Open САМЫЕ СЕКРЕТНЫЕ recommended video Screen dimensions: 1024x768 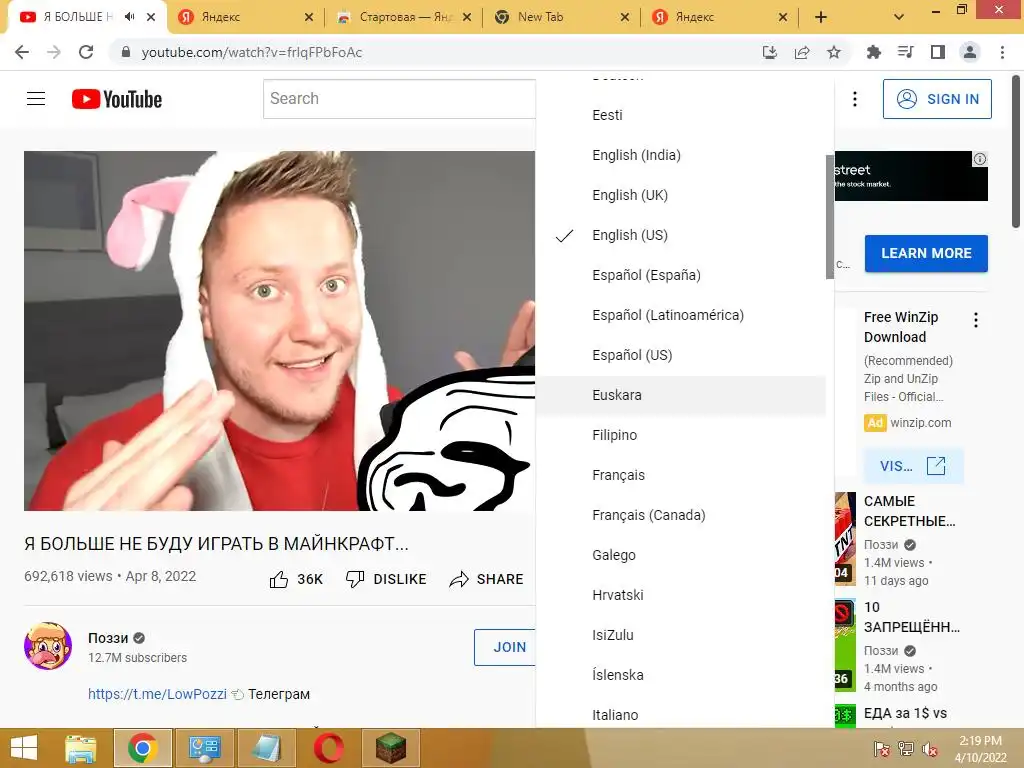(x=910, y=511)
